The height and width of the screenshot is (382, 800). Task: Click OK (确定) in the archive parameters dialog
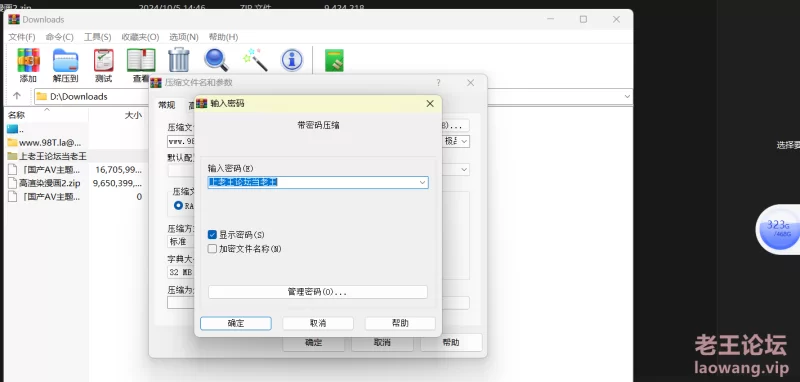click(313, 343)
